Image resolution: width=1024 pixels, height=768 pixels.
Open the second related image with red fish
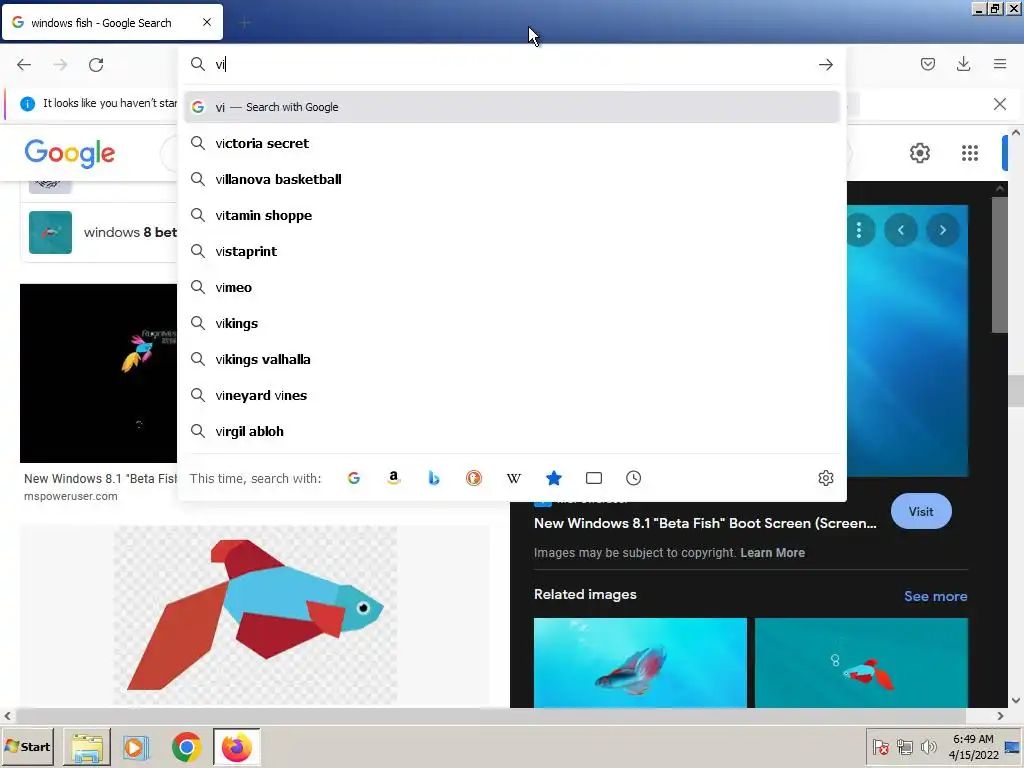[861, 662]
